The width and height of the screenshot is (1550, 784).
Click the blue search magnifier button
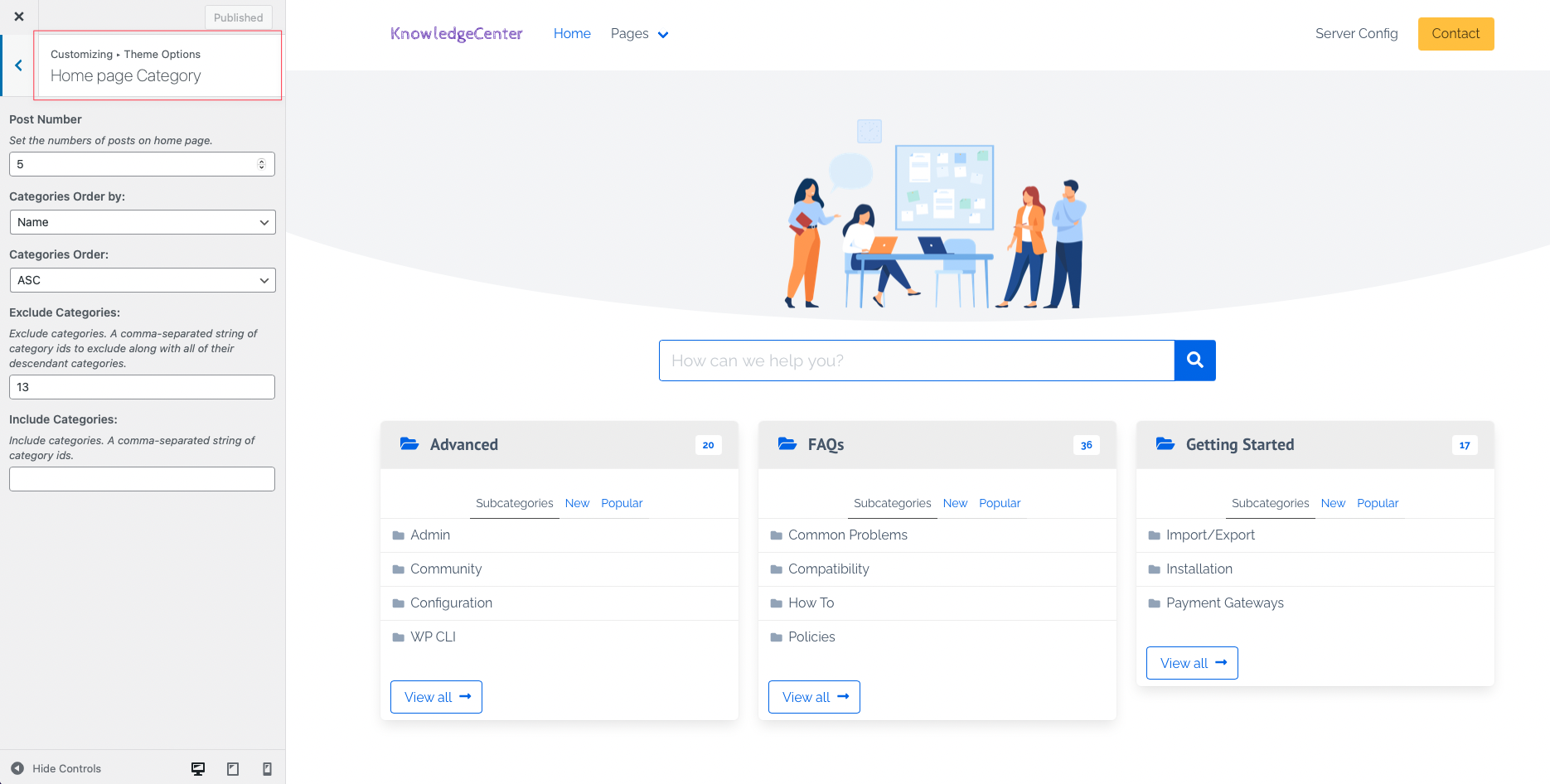[1194, 361]
